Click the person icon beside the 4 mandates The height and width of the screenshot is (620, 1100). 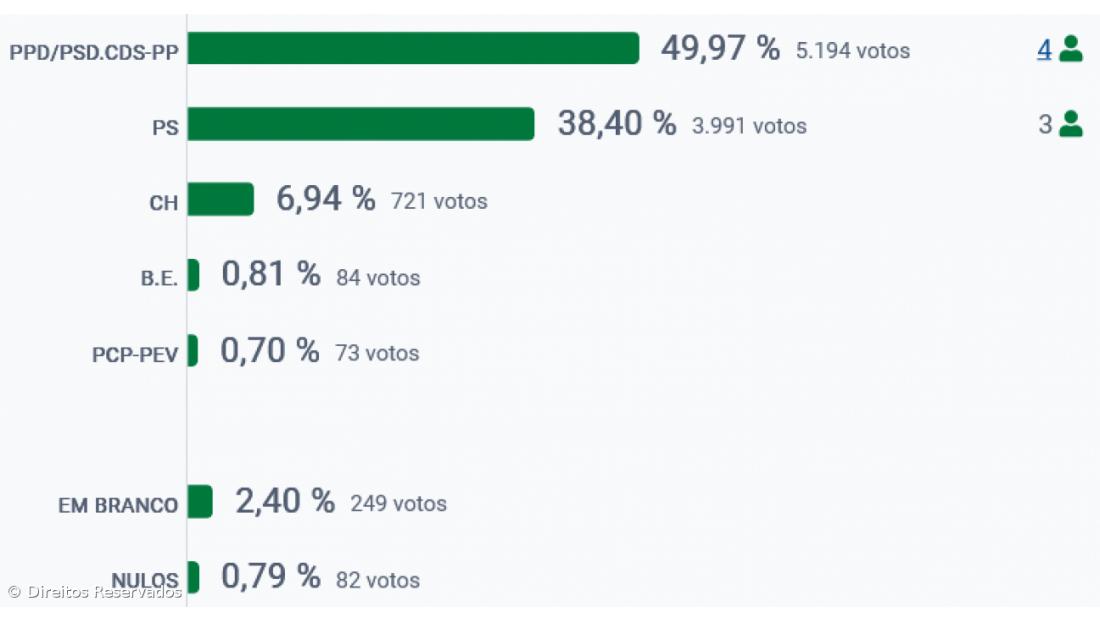[x=1070, y=48]
